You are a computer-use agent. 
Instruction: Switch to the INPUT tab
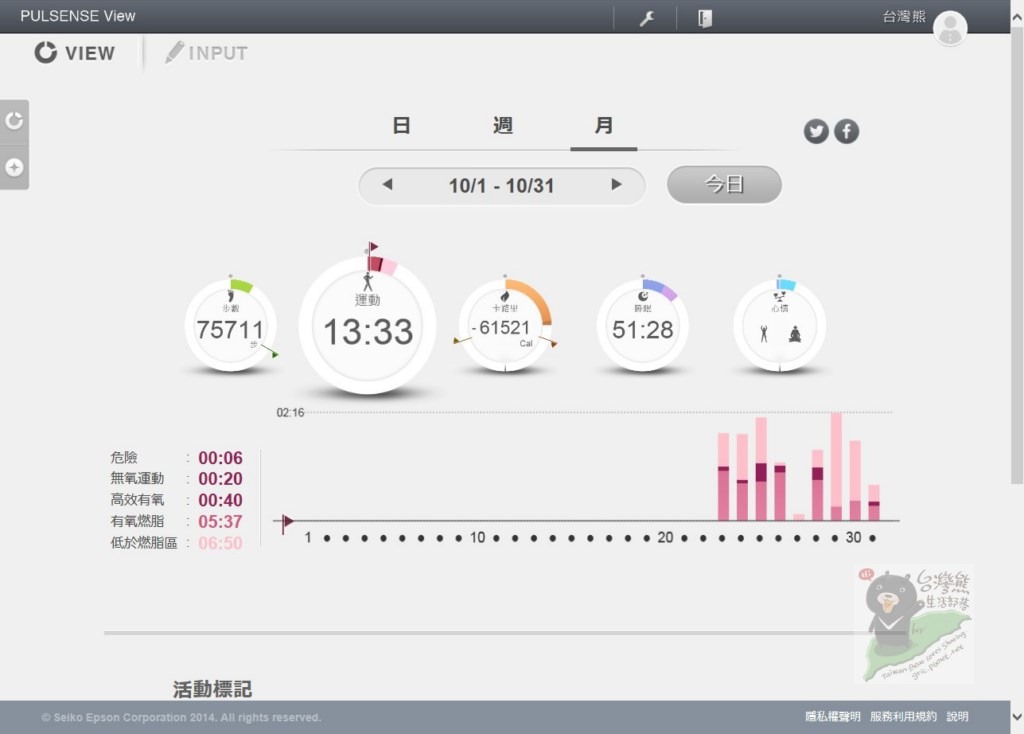pyautogui.click(x=206, y=53)
